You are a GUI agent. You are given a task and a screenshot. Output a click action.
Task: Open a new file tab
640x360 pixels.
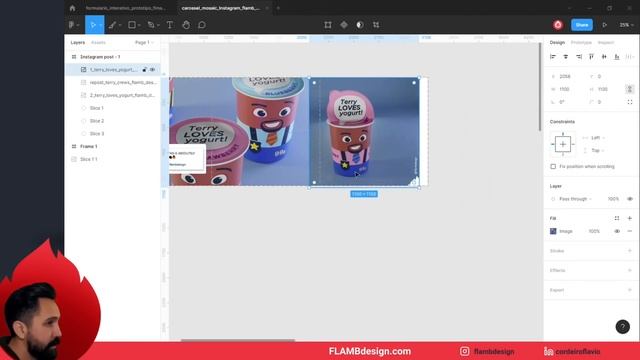pyautogui.click(x=278, y=8)
